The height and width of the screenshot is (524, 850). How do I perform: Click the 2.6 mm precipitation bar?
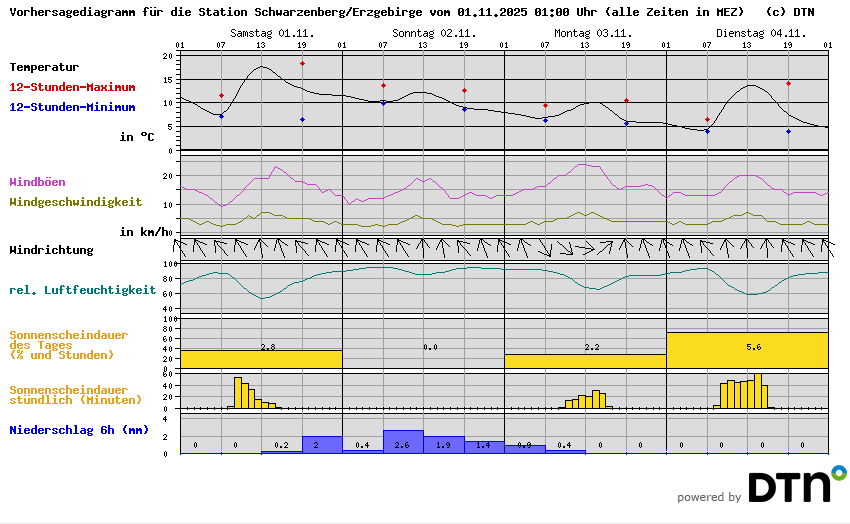[x=403, y=442]
